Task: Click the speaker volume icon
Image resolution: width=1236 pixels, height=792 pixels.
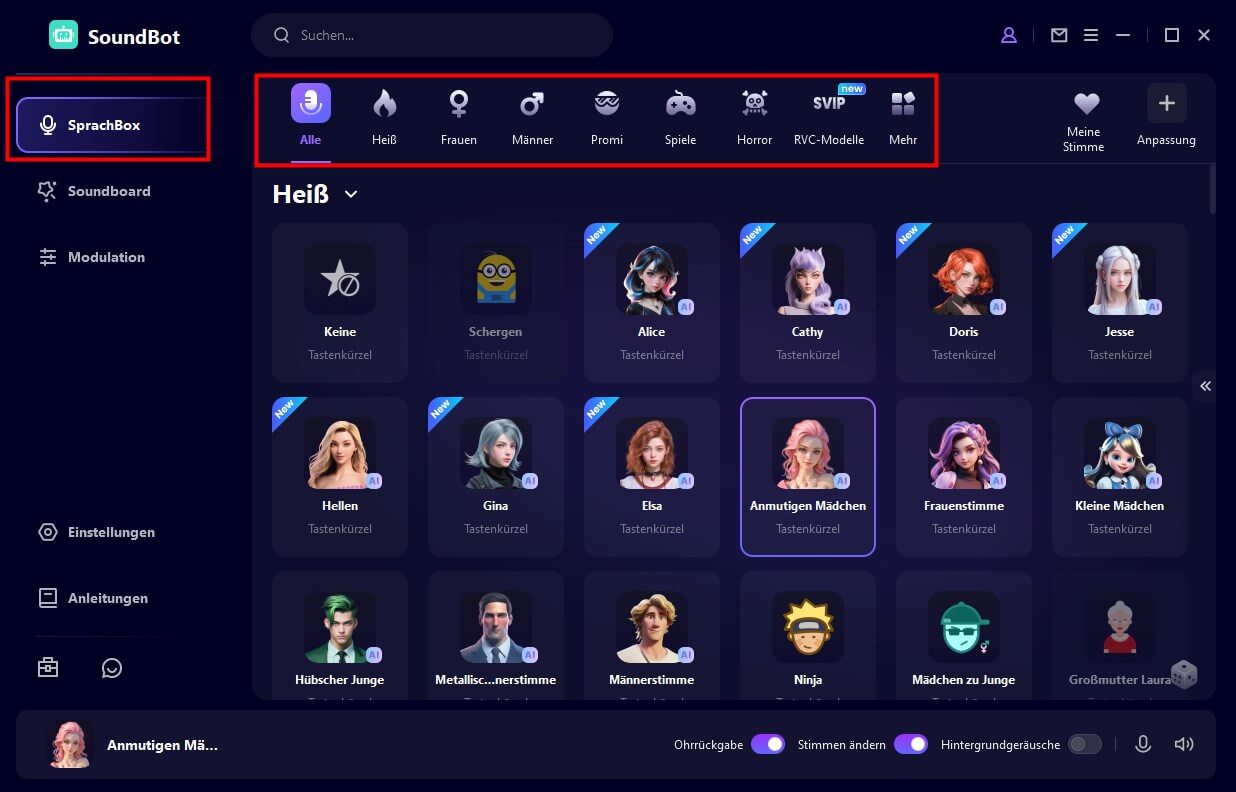Action: pos(1184,744)
